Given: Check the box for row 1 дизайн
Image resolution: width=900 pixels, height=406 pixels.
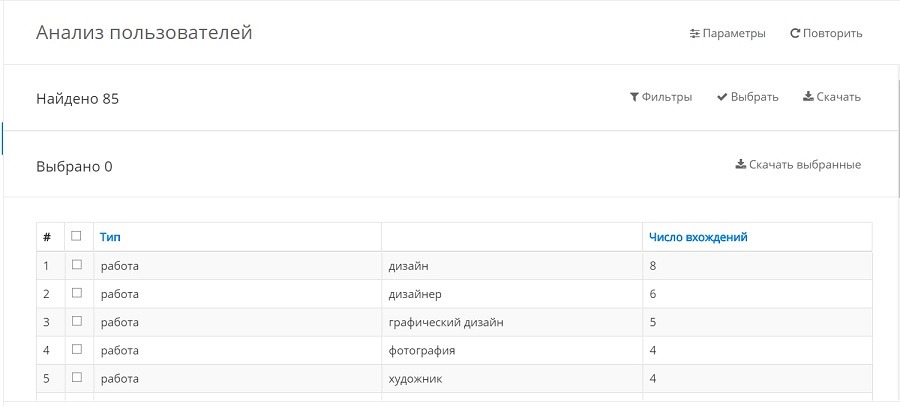Looking at the screenshot, I should click(x=77, y=265).
